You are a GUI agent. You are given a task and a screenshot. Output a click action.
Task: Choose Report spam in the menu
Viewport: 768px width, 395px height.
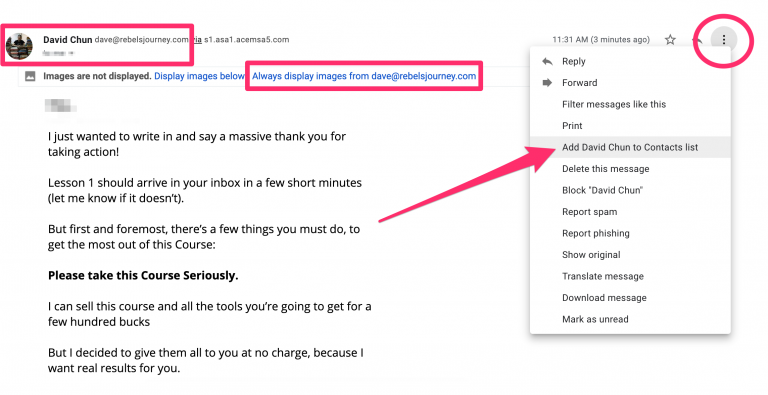(630, 212)
